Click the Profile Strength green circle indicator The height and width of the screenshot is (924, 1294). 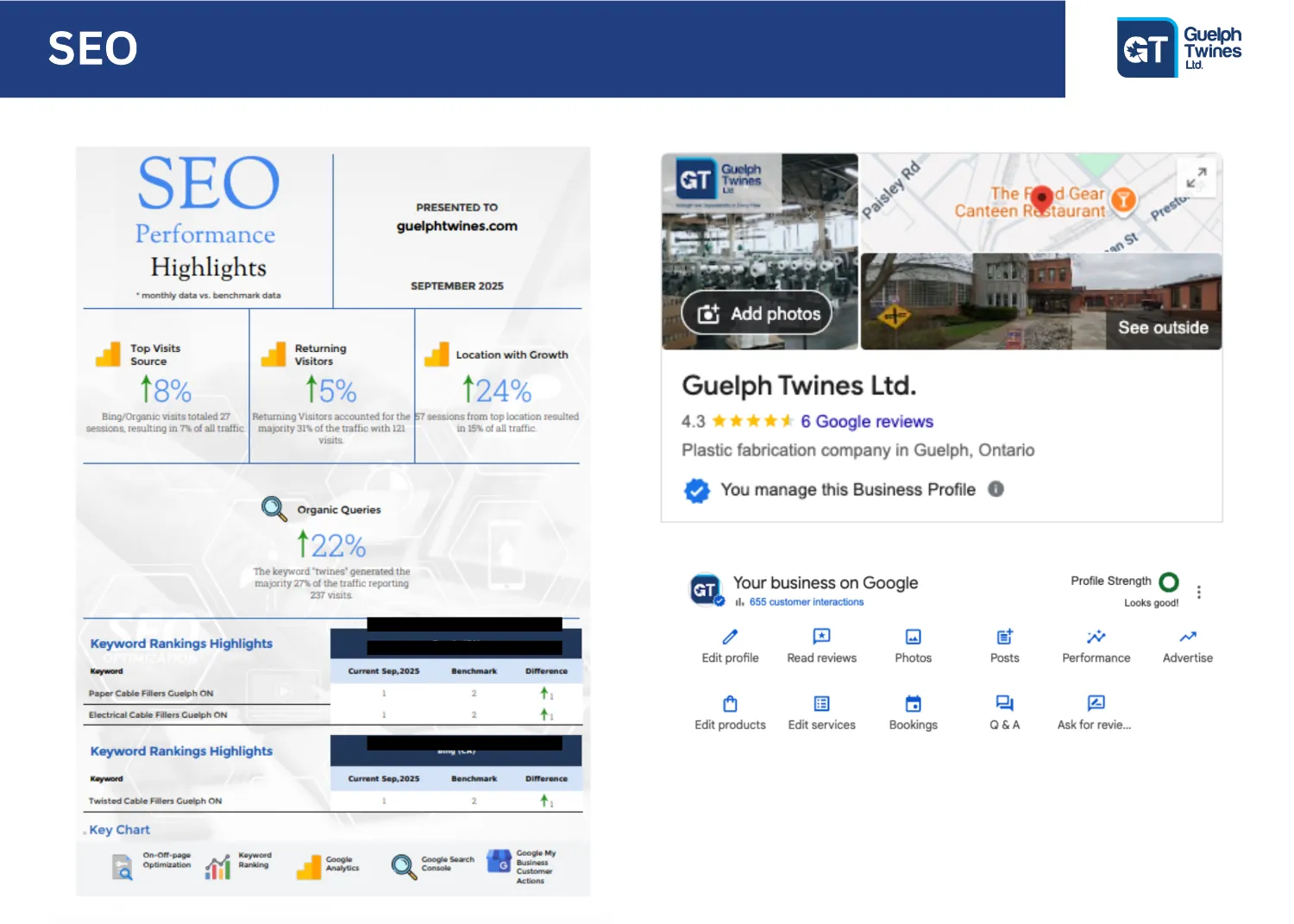tap(1169, 581)
